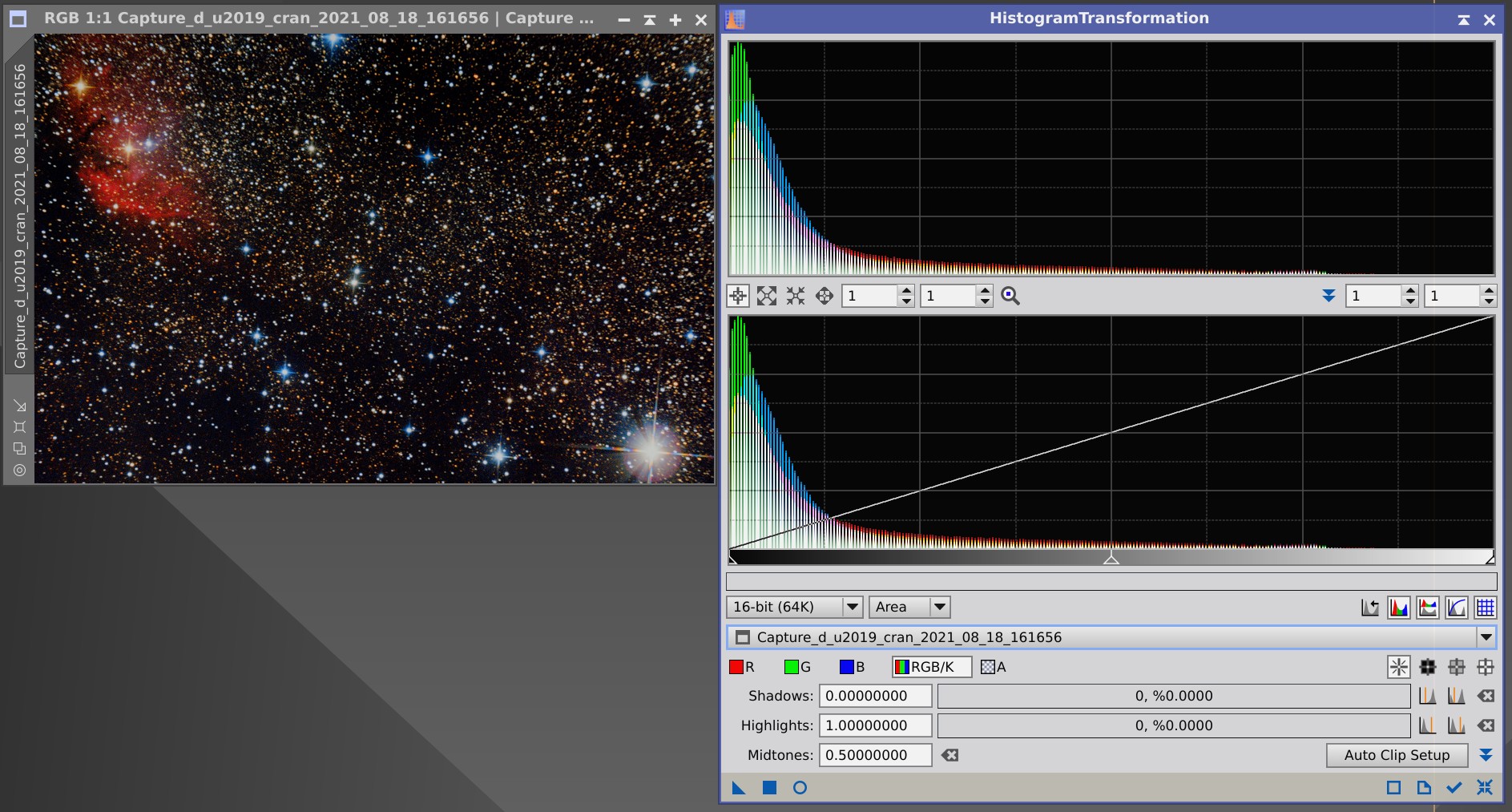Click the Reset icon at bottom right

point(1485,788)
